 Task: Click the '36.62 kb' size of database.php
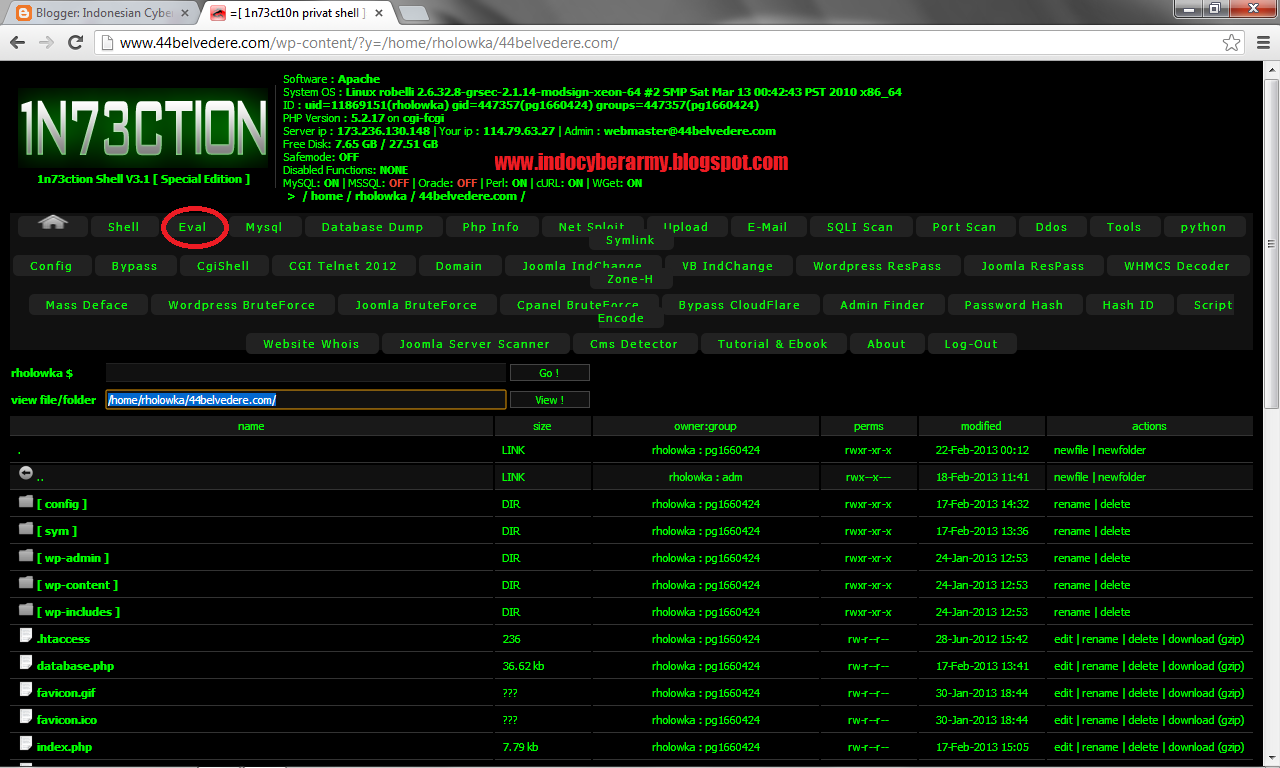[x=523, y=666]
